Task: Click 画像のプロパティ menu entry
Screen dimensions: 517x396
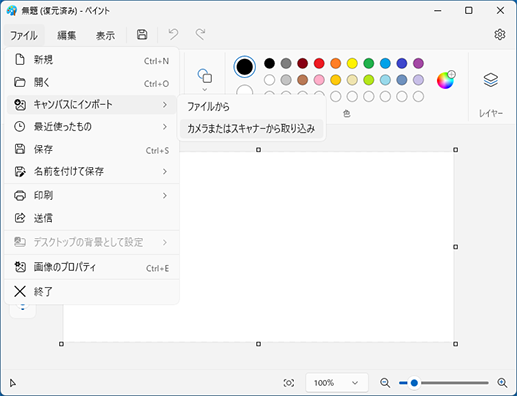Action: (x=91, y=267)
